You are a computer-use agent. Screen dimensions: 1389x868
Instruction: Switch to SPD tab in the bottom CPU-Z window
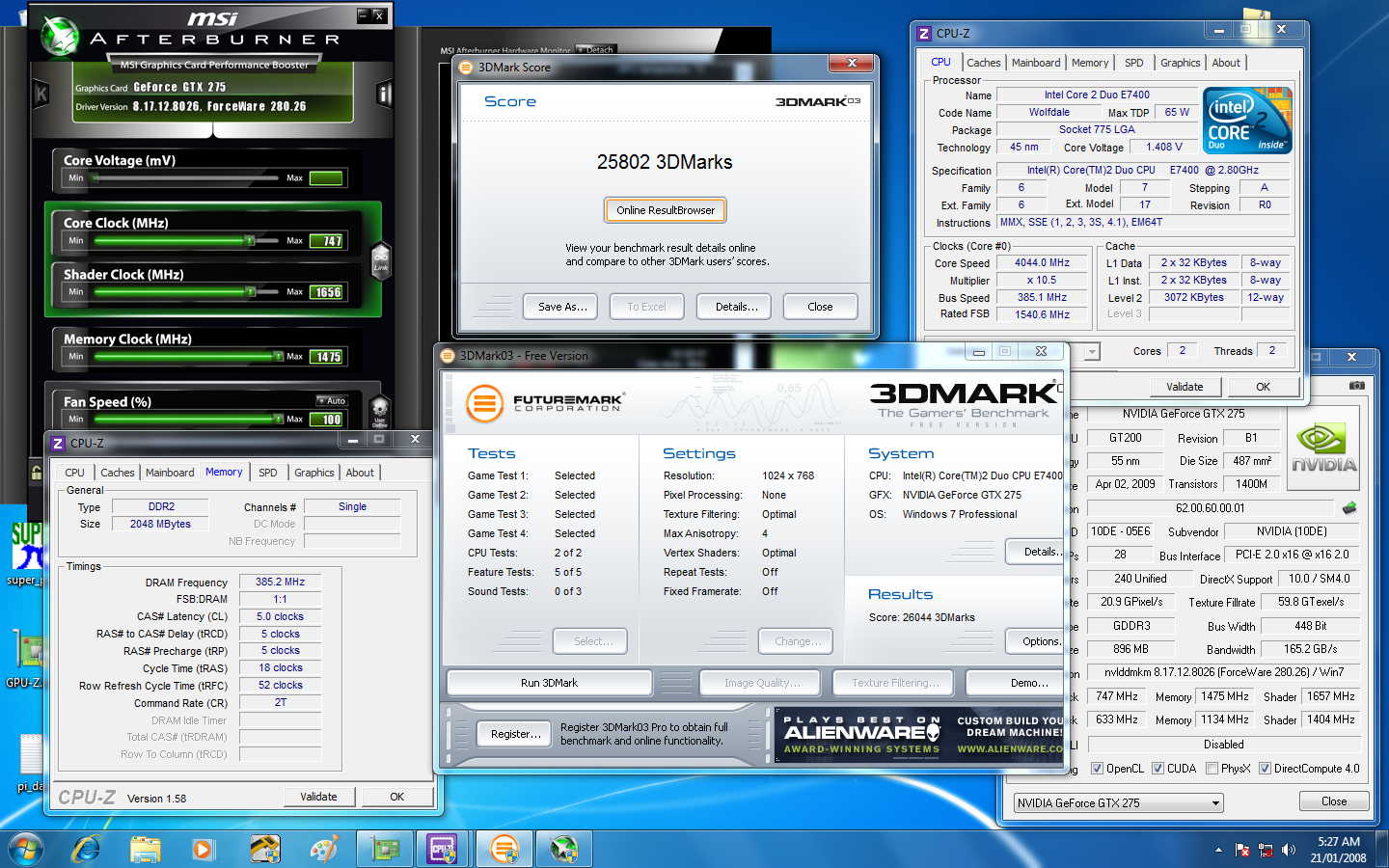[268, 473]
